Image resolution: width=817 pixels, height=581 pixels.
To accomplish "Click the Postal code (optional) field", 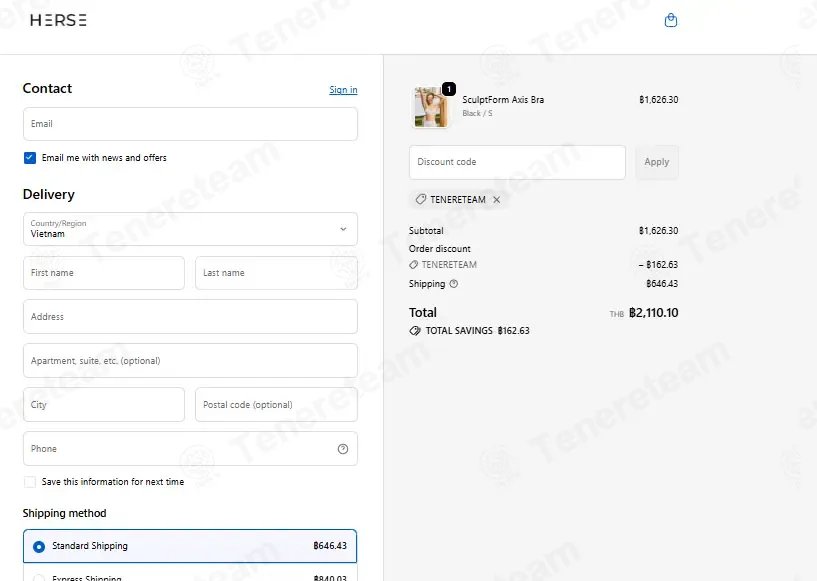I will coord(276,404).
